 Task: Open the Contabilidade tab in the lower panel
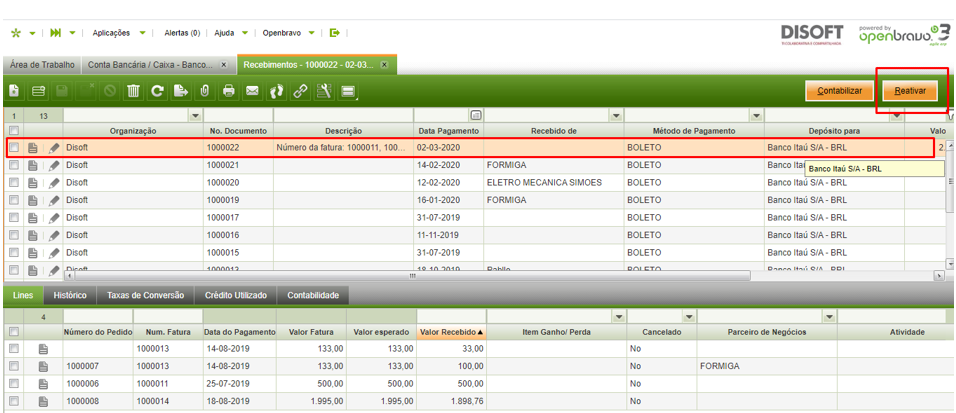(x=314, y=295)
